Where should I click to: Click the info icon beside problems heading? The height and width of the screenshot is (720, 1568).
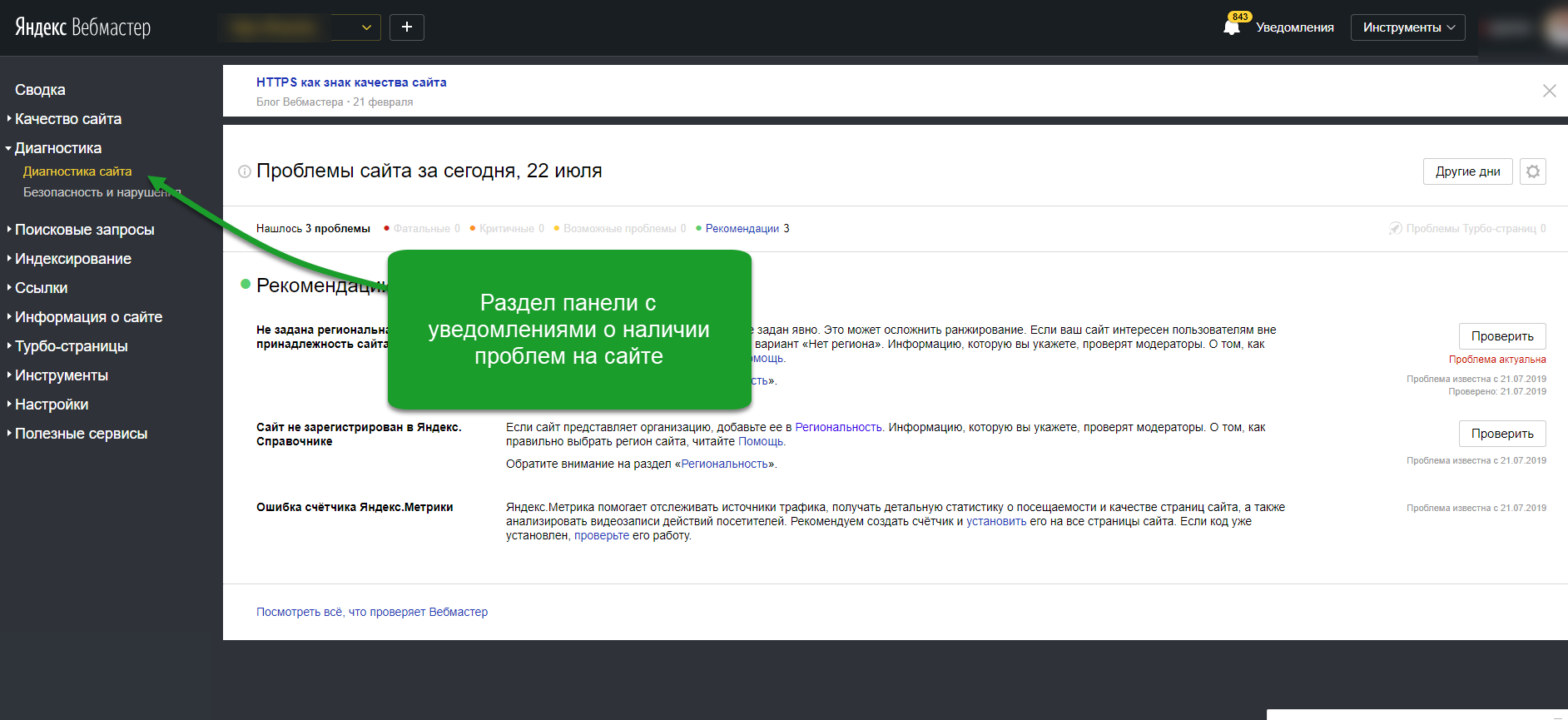(245, 171)
